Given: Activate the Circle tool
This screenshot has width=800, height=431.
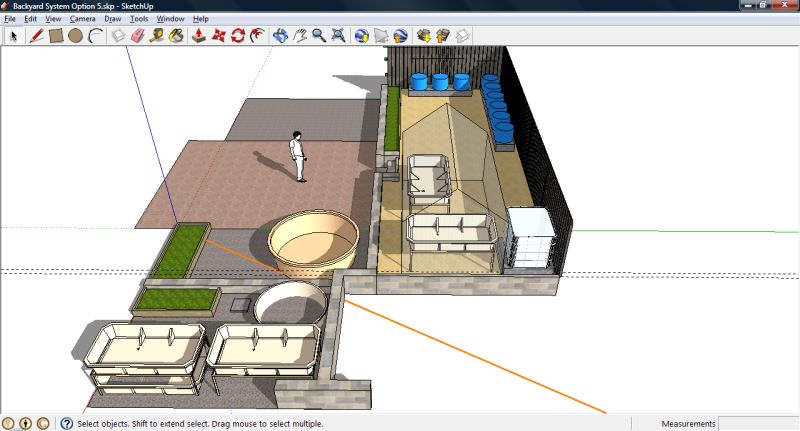Looking at the screenshot, I should (x=76, y=36).
